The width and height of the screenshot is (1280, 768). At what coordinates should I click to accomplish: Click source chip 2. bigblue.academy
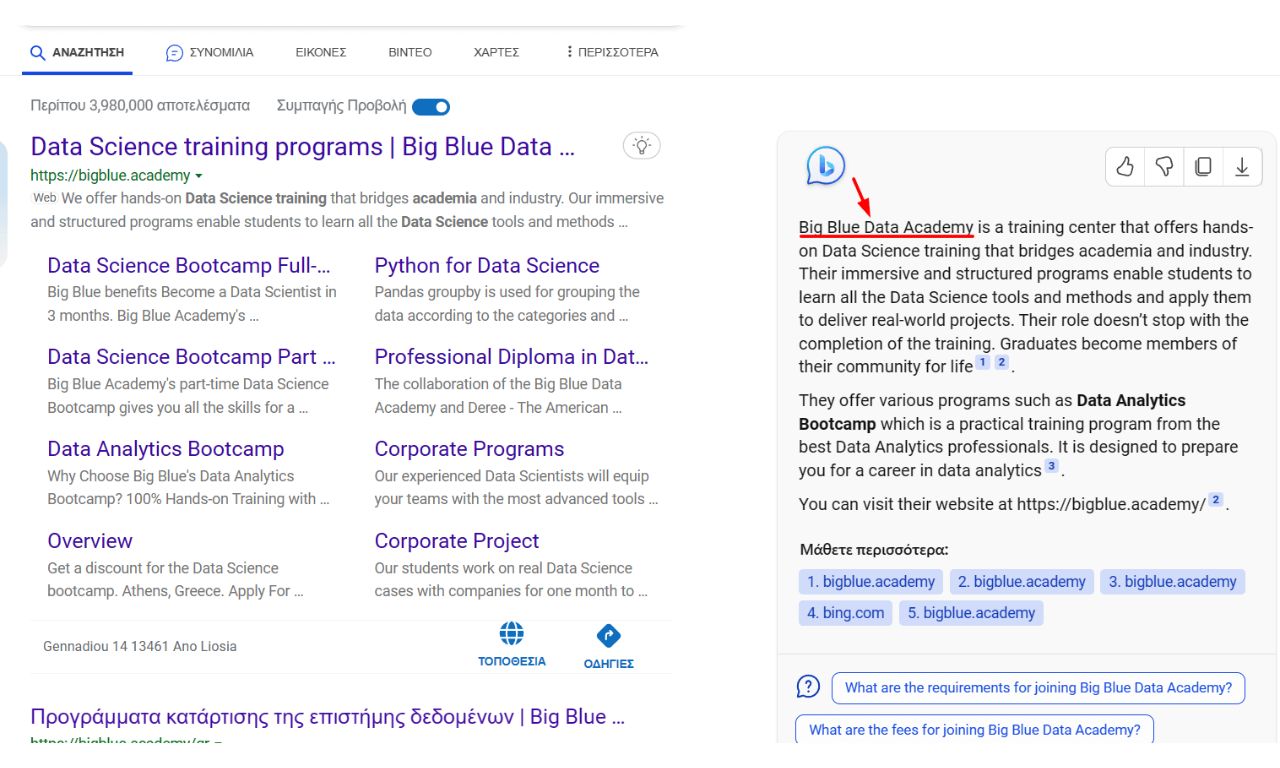(1022, 582)
